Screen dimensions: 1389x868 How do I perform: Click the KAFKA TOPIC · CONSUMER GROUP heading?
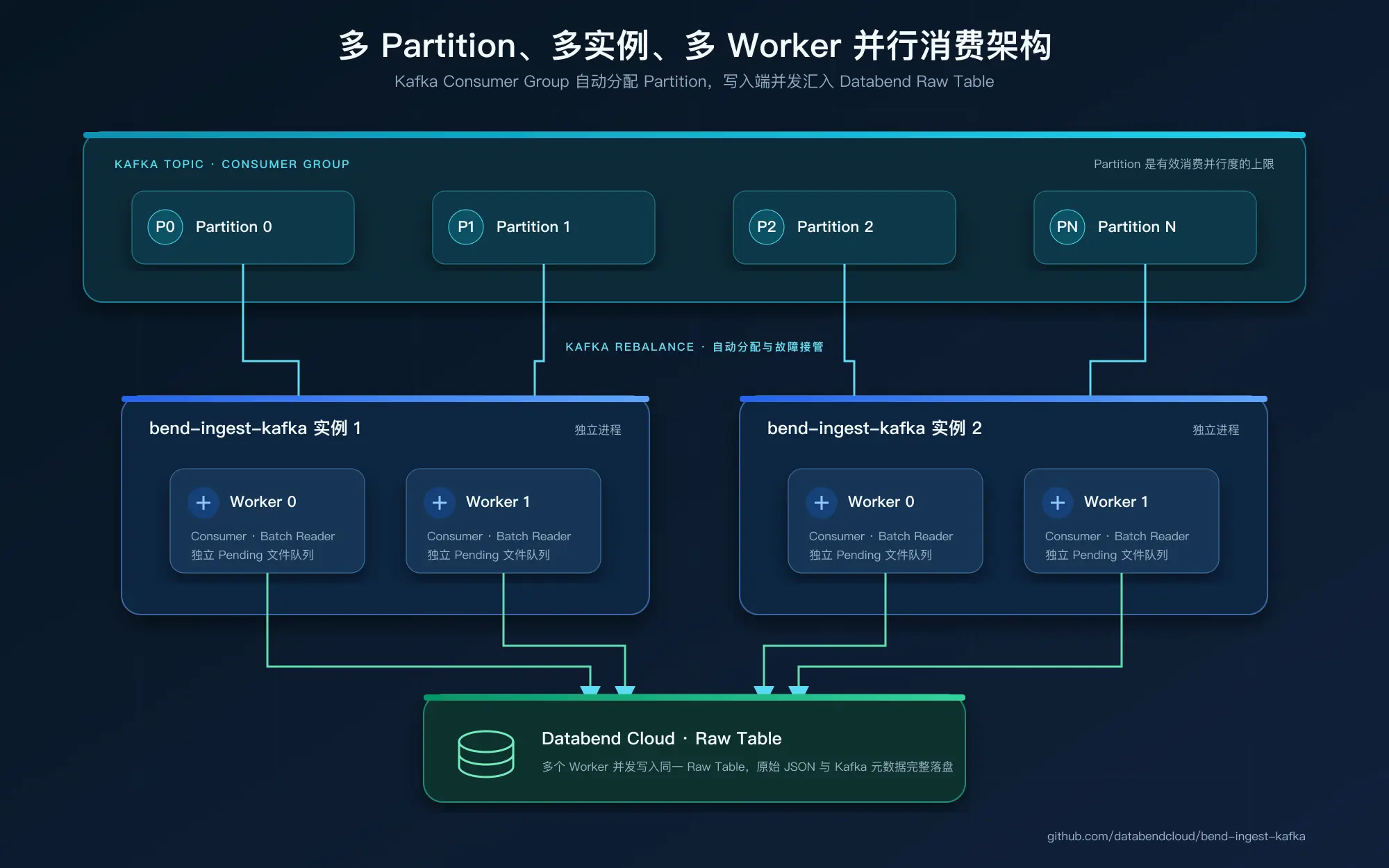tap(232, 164)
